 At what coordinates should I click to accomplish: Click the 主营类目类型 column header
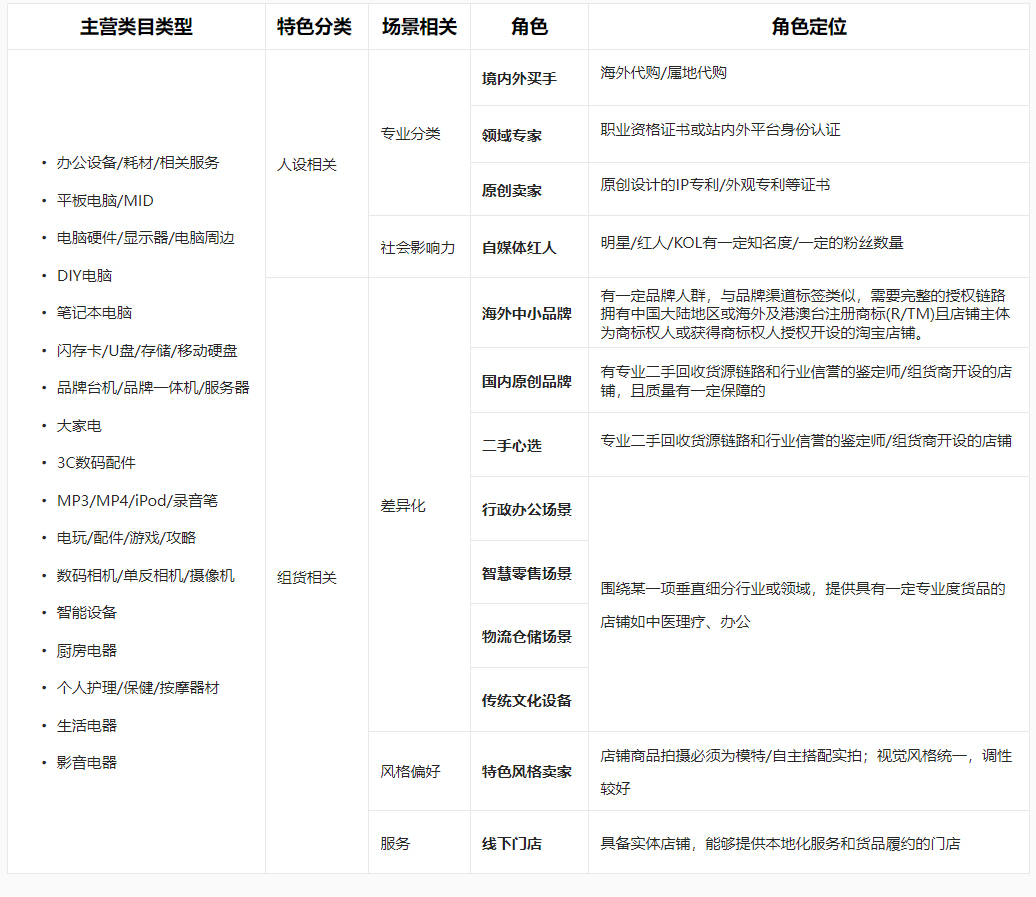pyautogui.click(x=135, y=27)
